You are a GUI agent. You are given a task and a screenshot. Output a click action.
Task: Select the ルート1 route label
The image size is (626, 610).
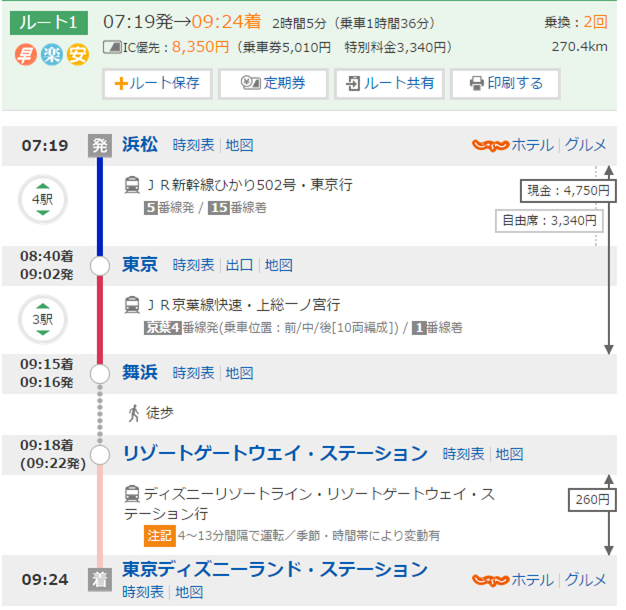tap(49, 22)
